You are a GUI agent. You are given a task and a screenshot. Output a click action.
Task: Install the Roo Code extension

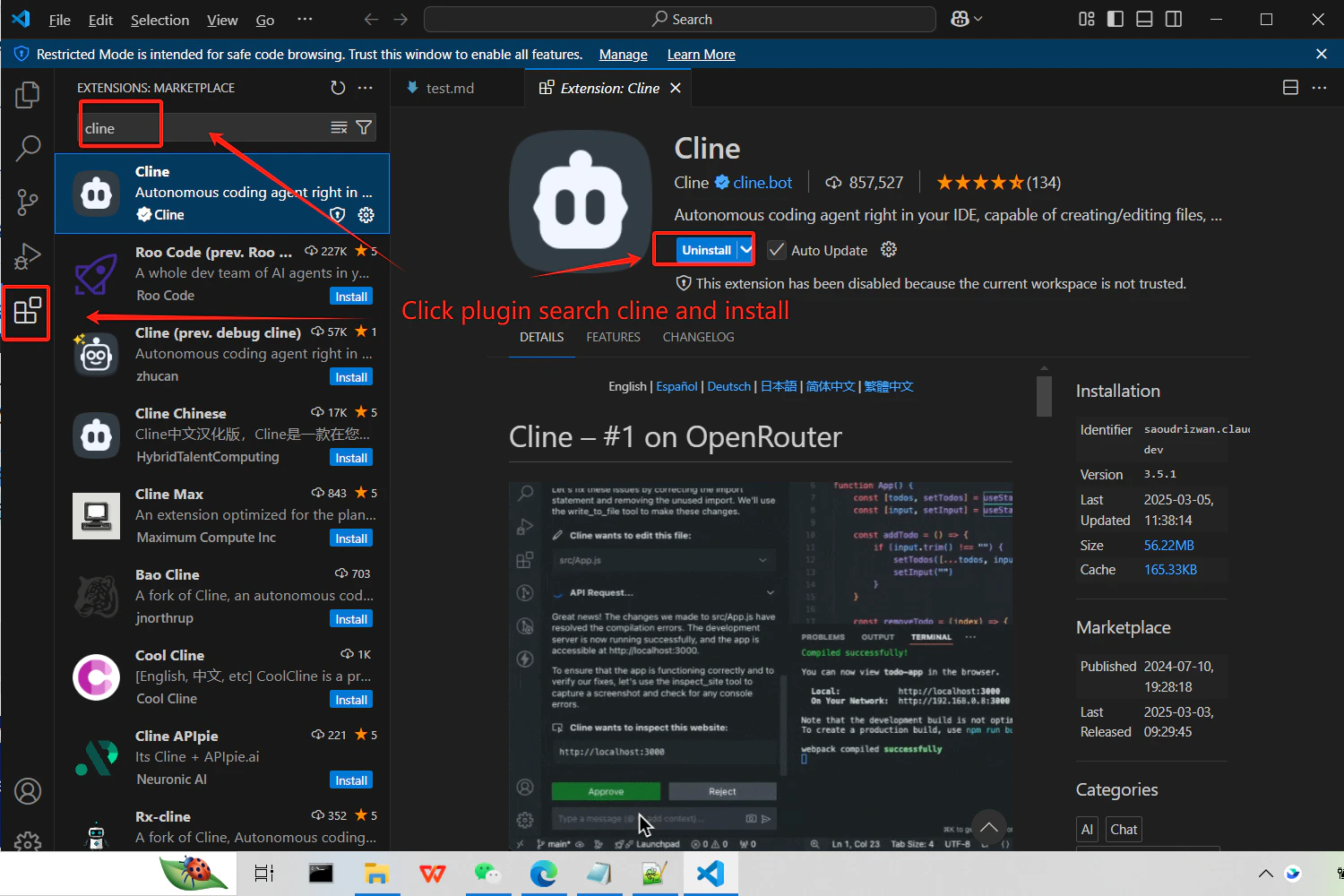(x=350, y=296)
